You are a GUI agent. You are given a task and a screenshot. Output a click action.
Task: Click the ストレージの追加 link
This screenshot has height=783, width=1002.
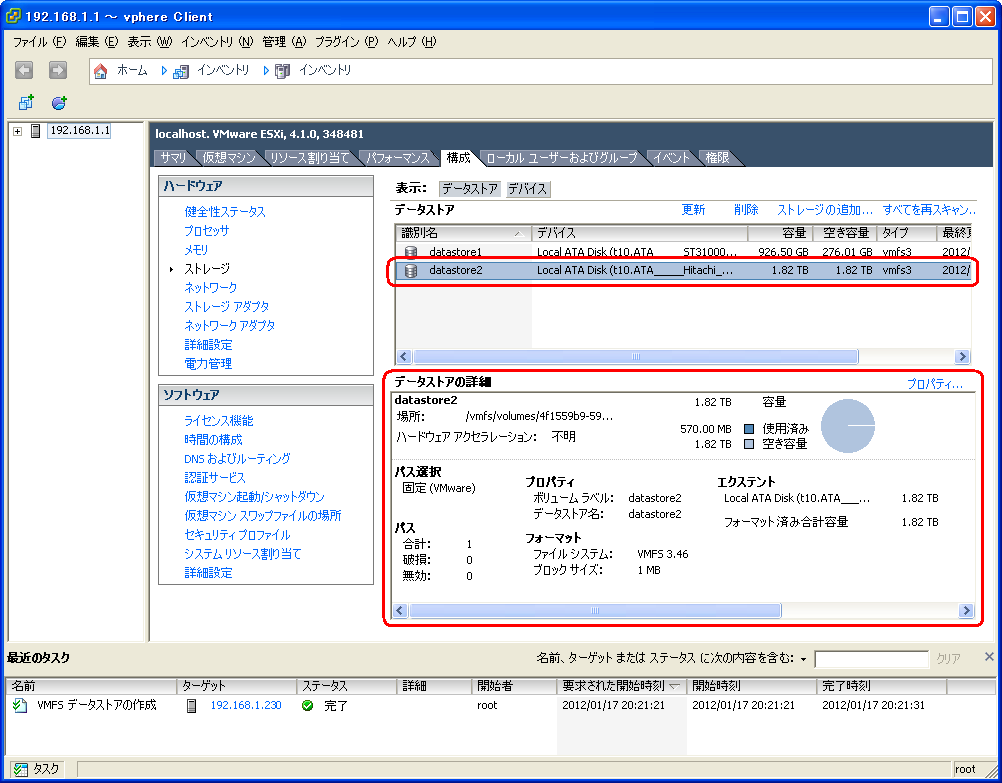pos(824,210)
